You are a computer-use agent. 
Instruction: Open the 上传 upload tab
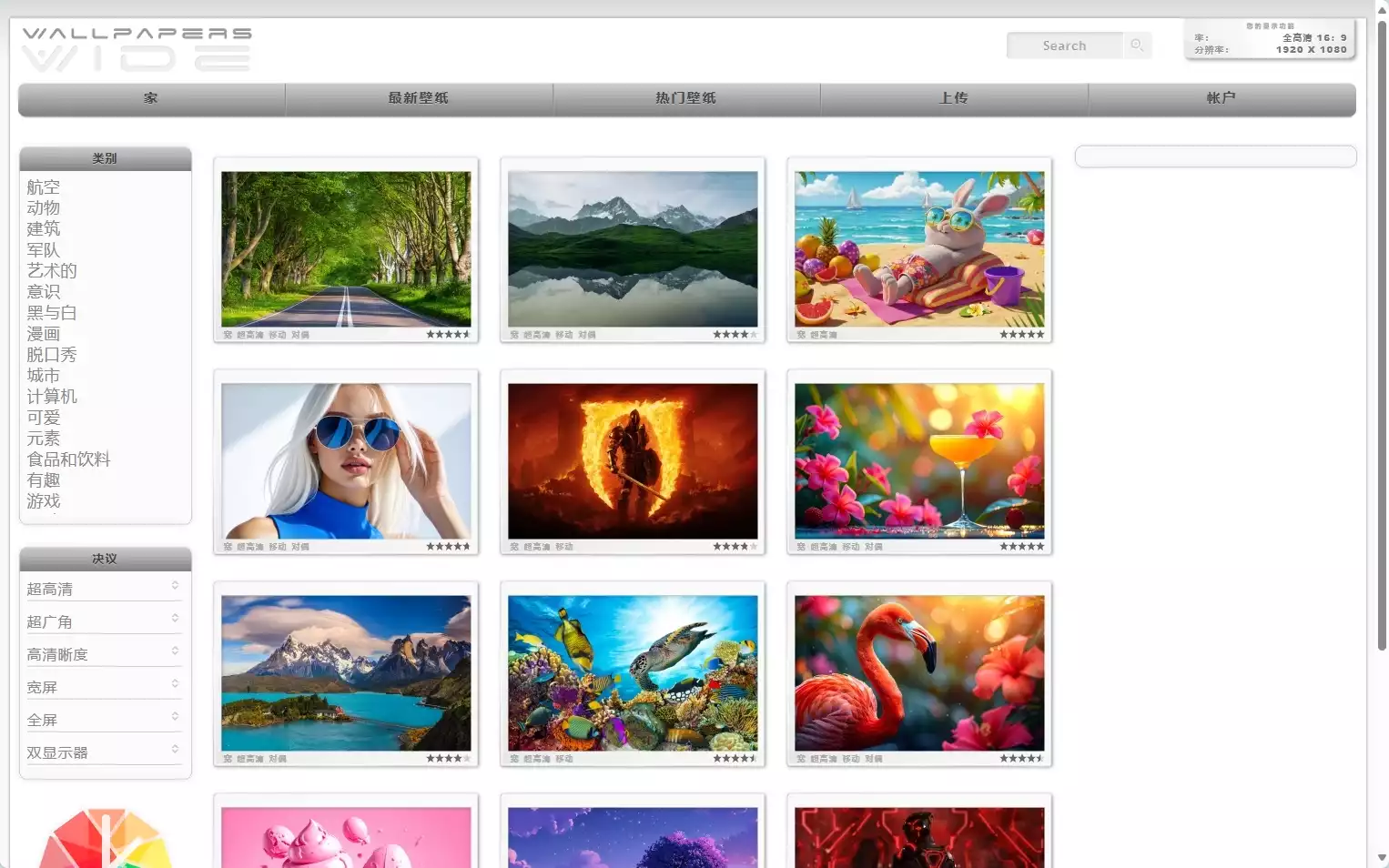(954, 98)
